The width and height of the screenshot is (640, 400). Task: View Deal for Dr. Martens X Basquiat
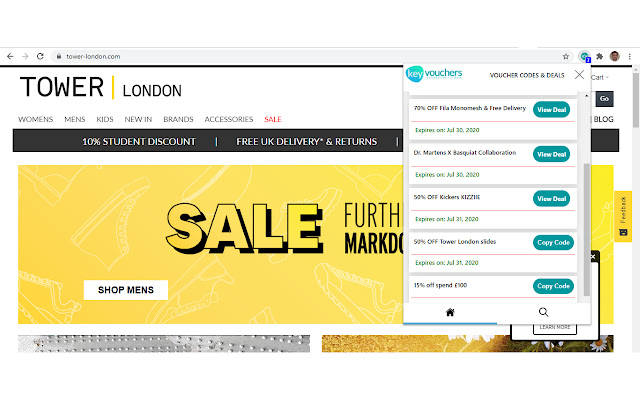pos(551,154)
